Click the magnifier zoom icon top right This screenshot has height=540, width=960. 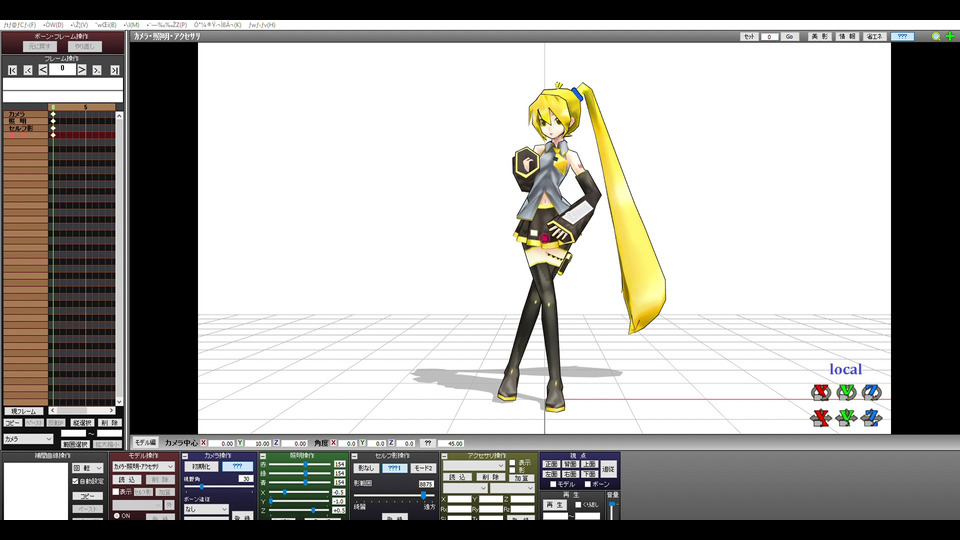click(936, 37)
